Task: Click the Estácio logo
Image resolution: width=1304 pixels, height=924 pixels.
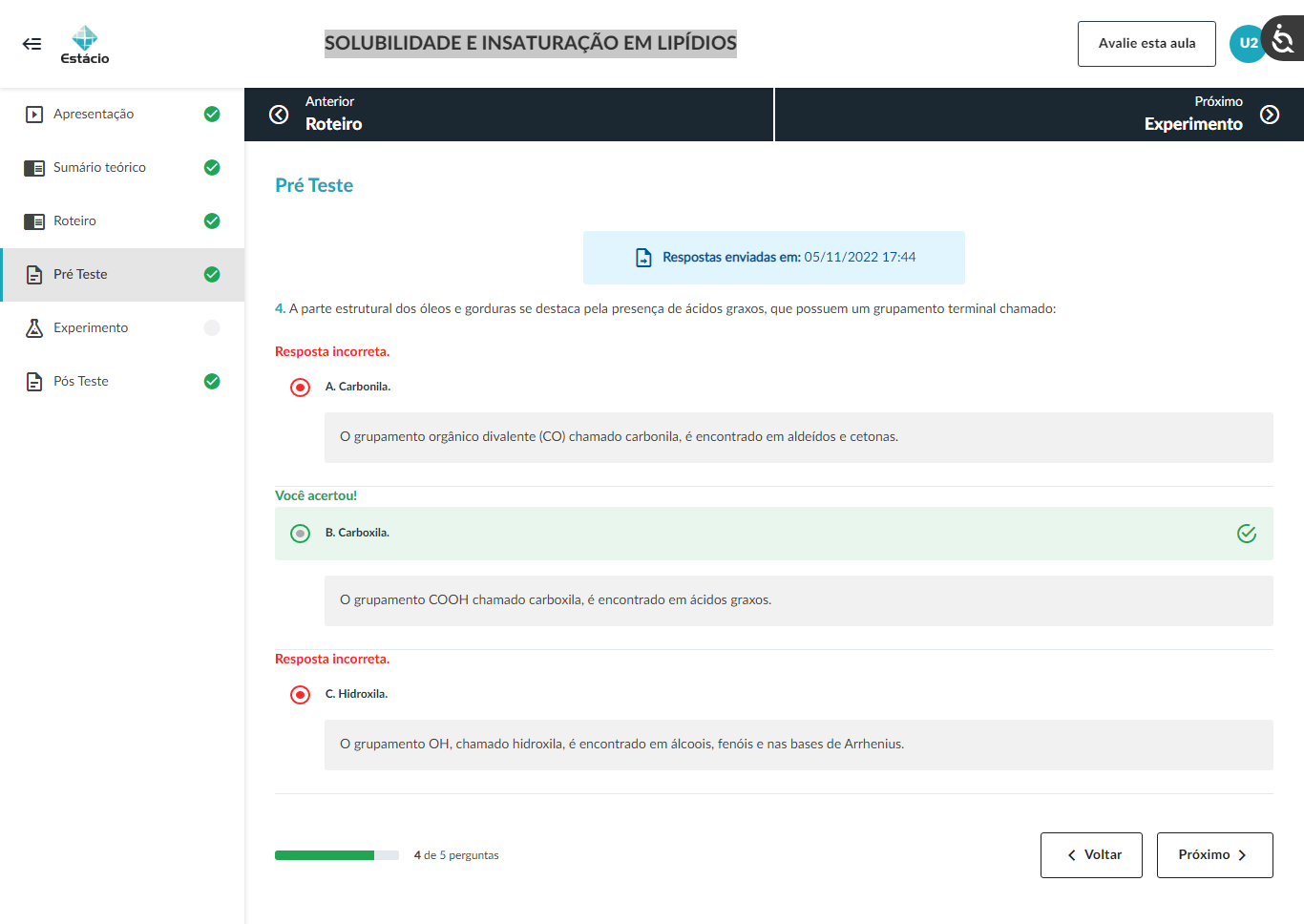Action: click(x=85, y=44)
